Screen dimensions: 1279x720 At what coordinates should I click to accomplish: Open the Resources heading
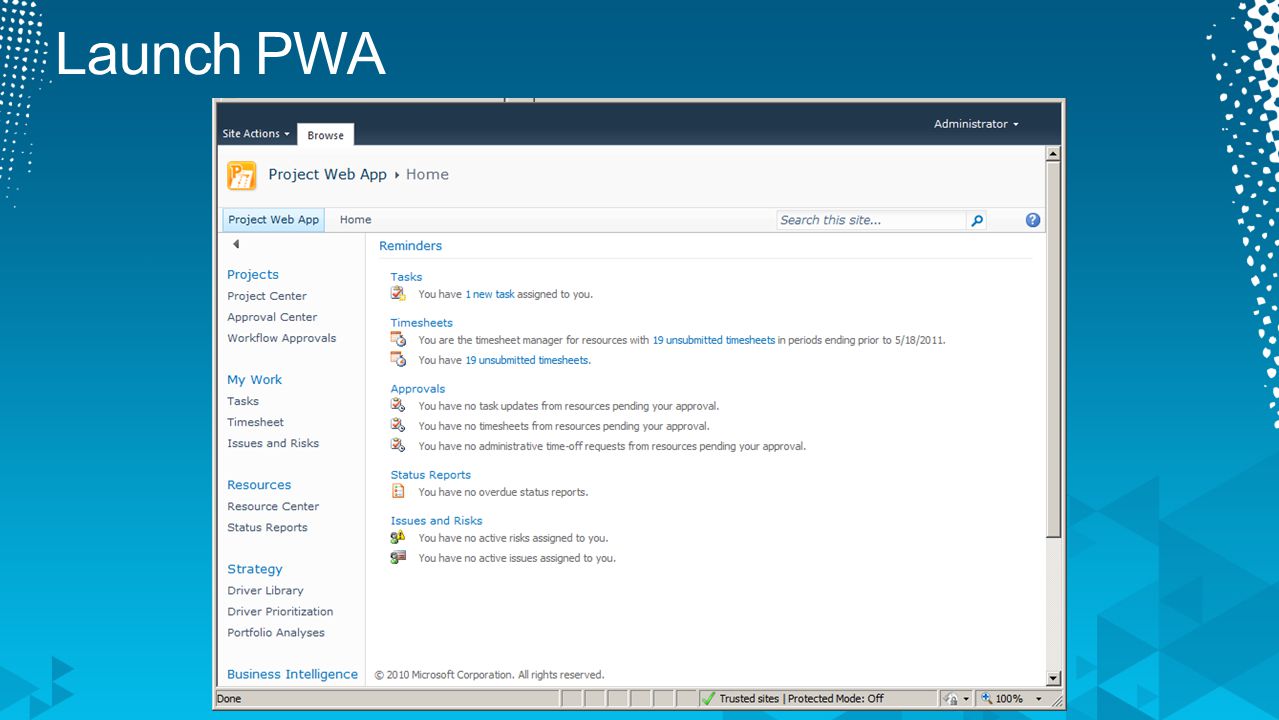pyautogui.click(x=259, y=485)
